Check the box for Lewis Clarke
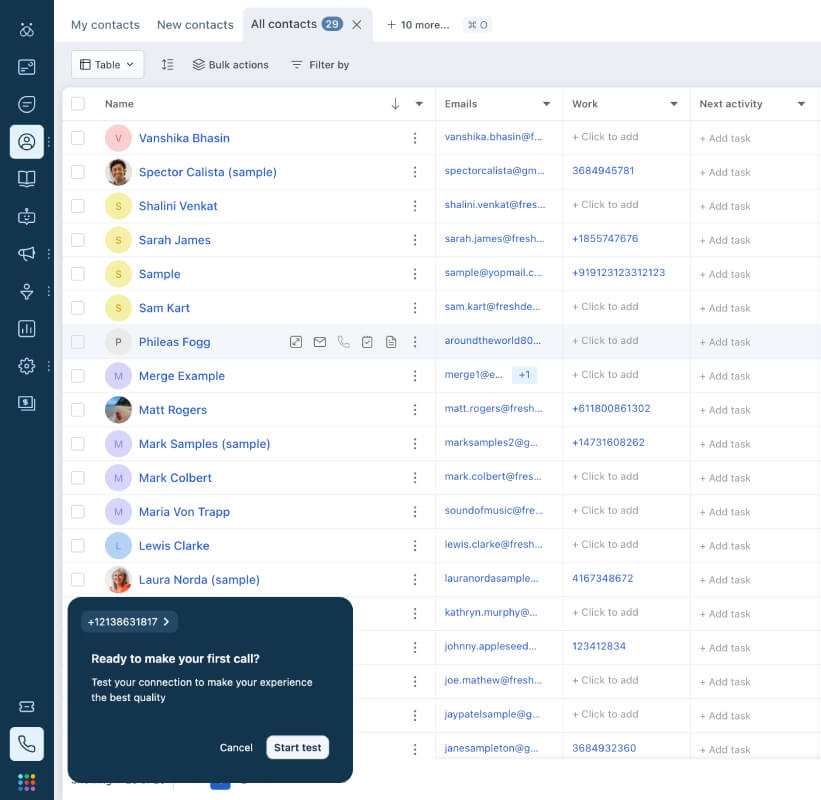This screenshot has height=800, width=821. [77, 546]
